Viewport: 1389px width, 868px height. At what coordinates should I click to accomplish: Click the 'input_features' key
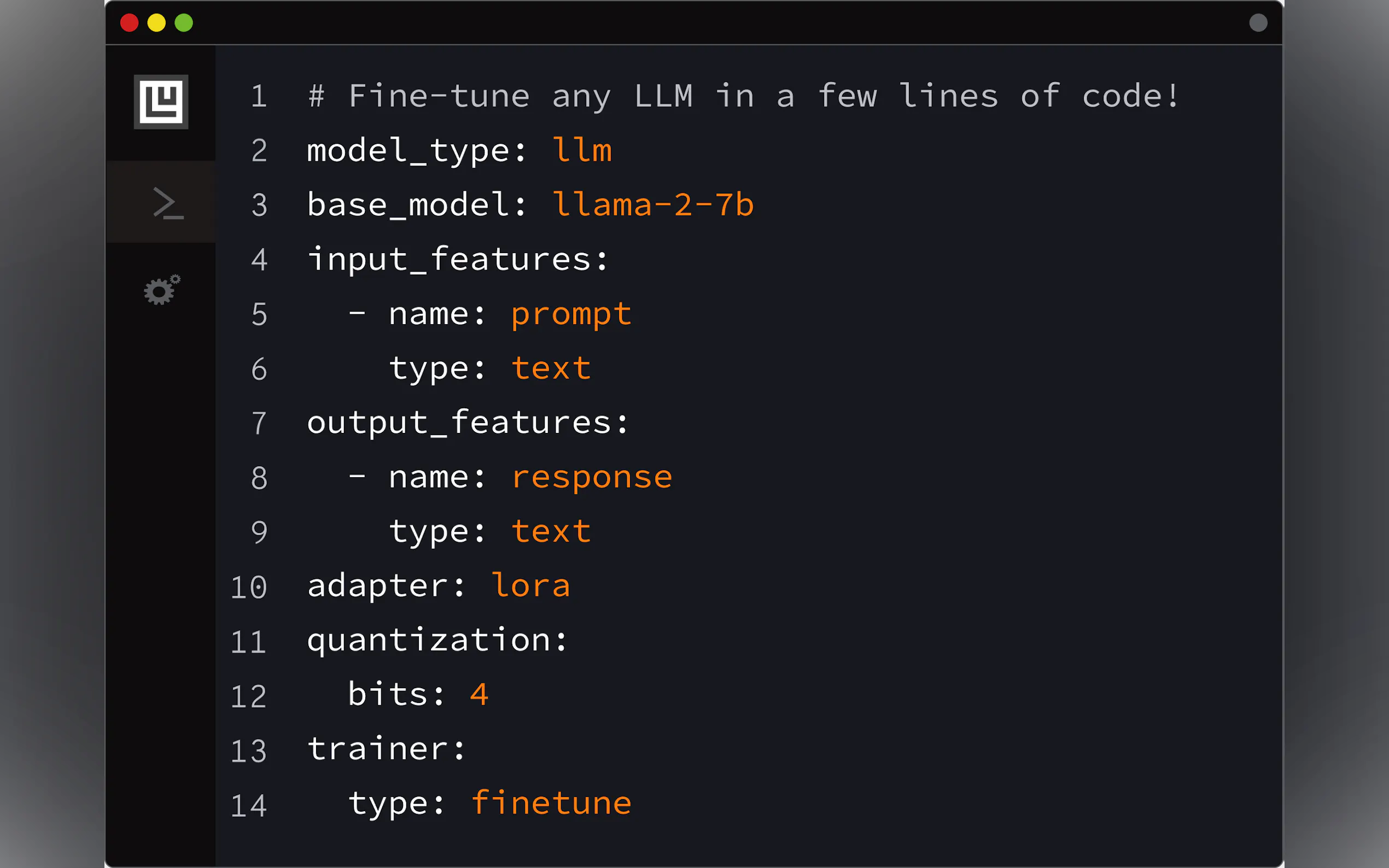(x=457, y=260)
